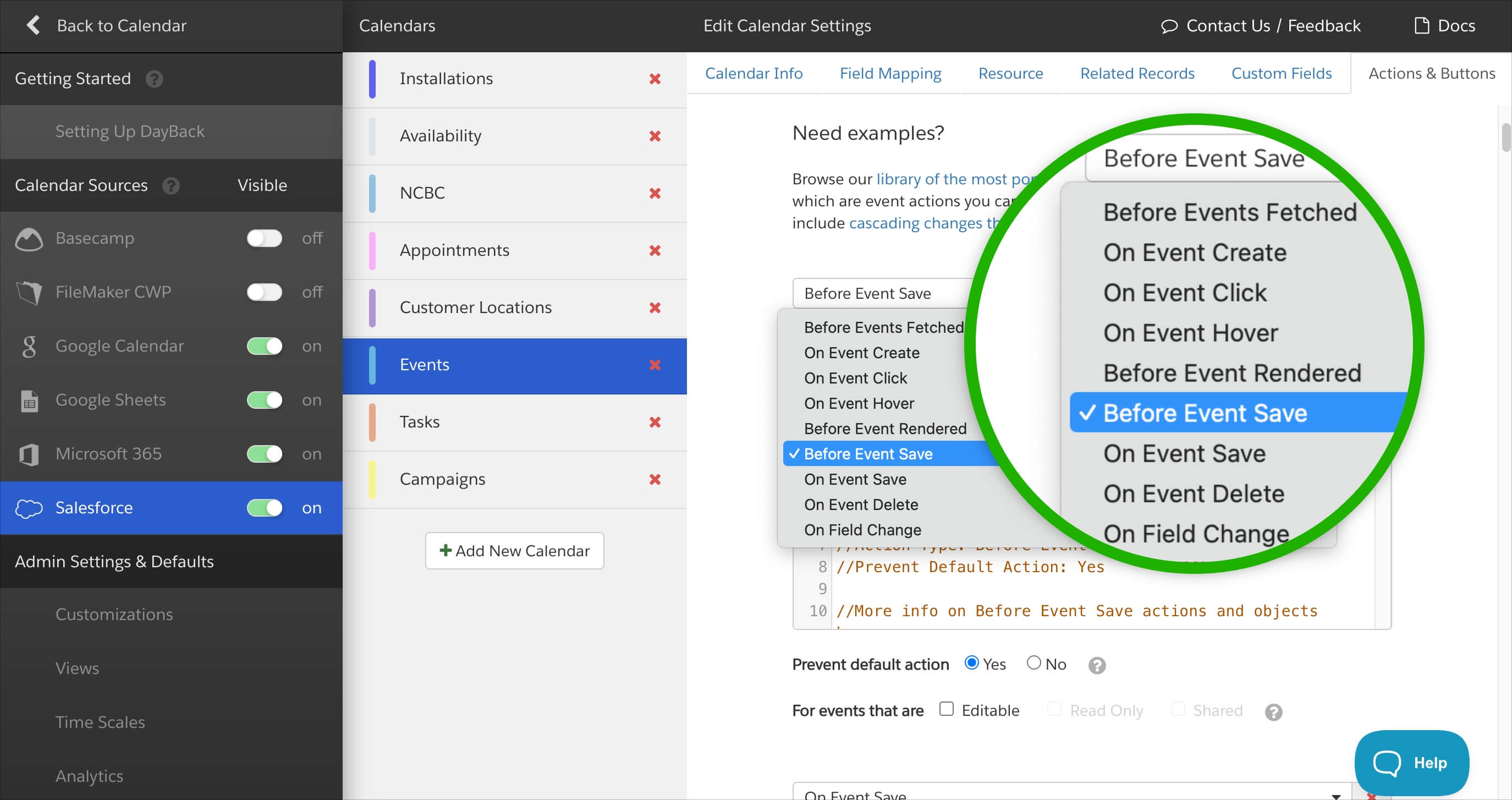Click the help icon beside Prevent default action
This screenshot has height=800, width=1512.
pos(1096,665)
